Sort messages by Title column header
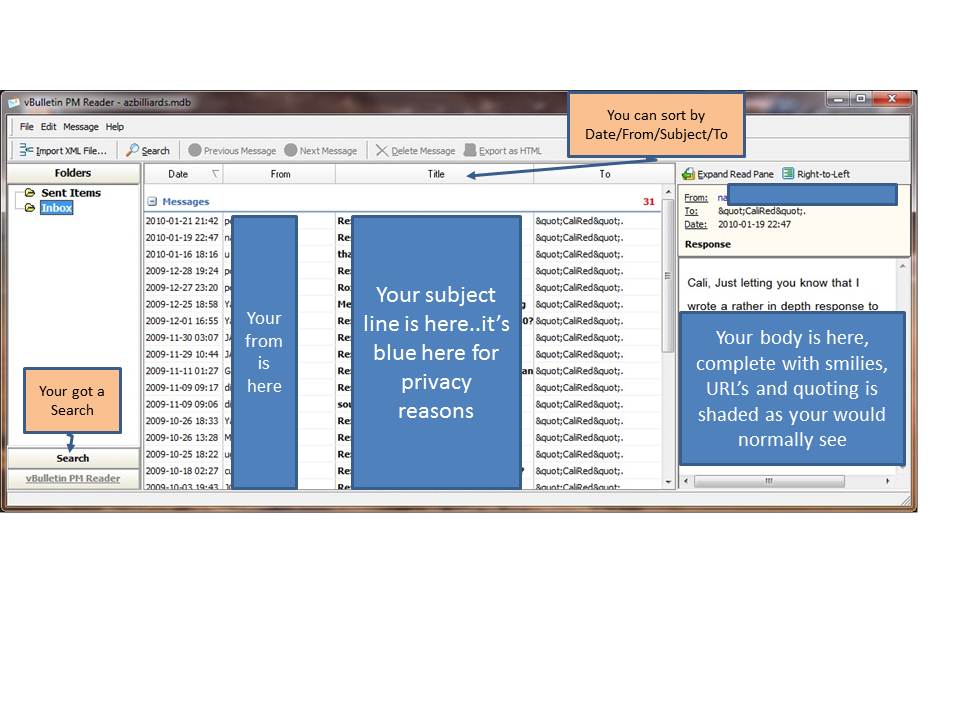This screenshot has width=960, height=720. [x=436, y=174]
